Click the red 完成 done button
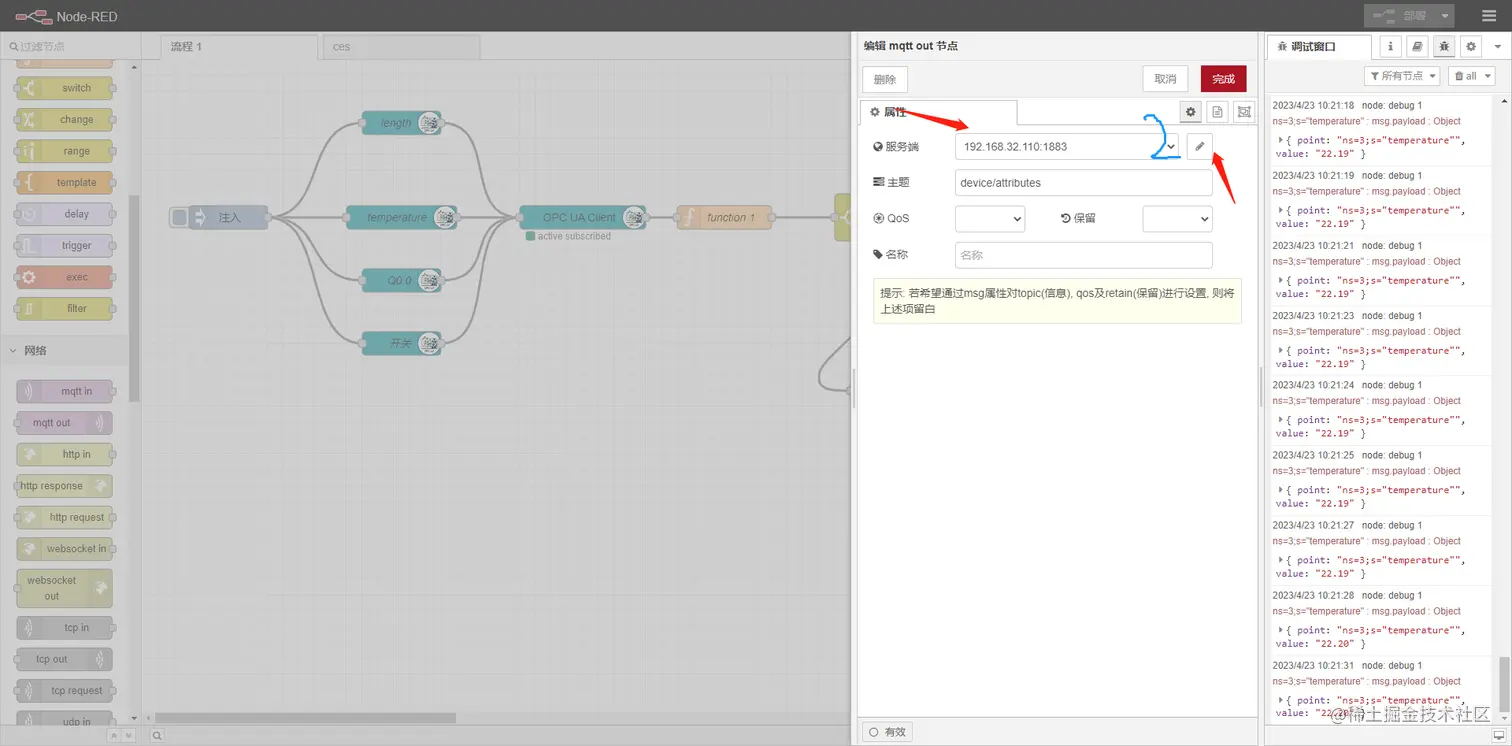 pyautogui.click(x=1223, y=79)
